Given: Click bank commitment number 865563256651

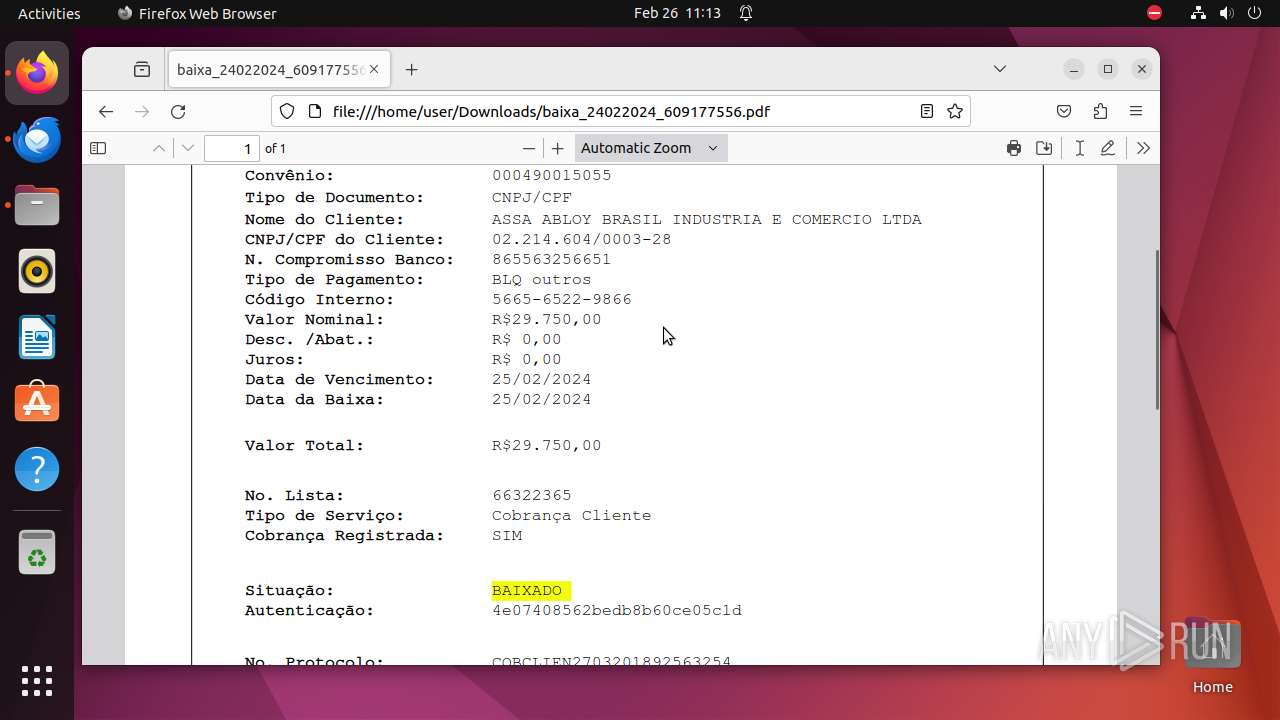Looking at the screenshot, I should [x=551, y=259].
